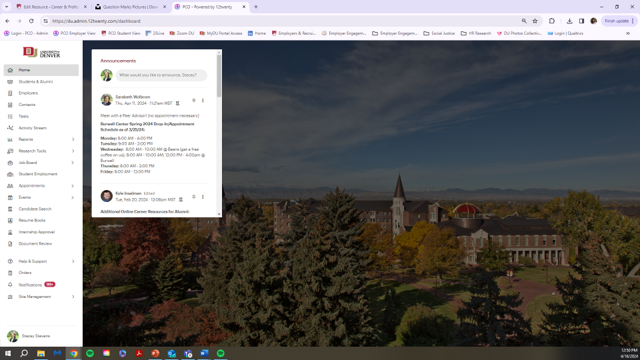Click the Student Employment icon

pos(10,174)
